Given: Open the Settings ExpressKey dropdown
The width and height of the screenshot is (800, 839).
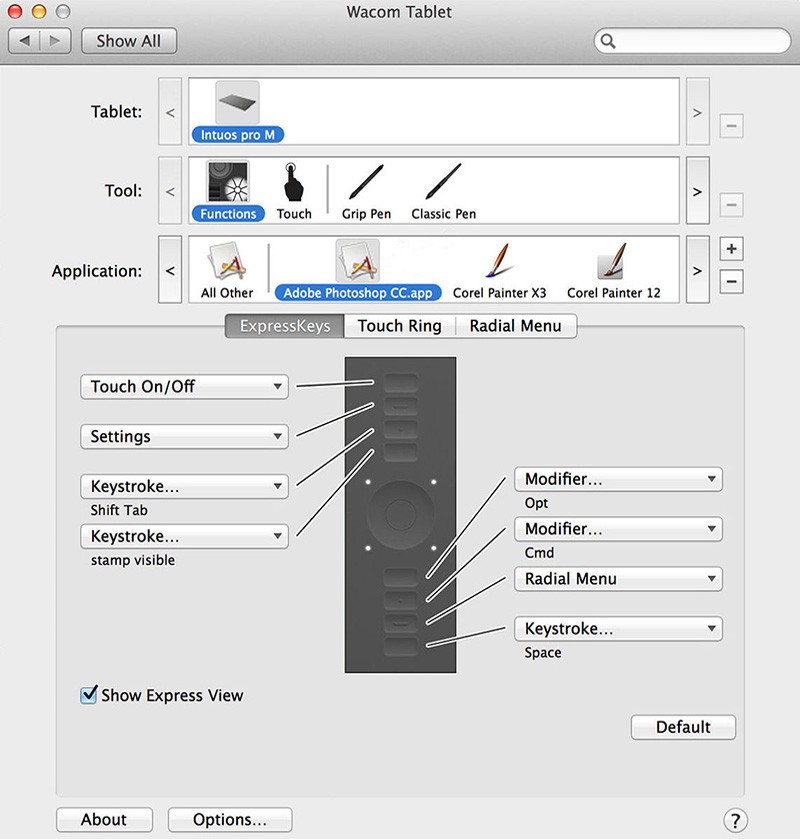Looking at the screenshot, I should (x=184, y=436).
